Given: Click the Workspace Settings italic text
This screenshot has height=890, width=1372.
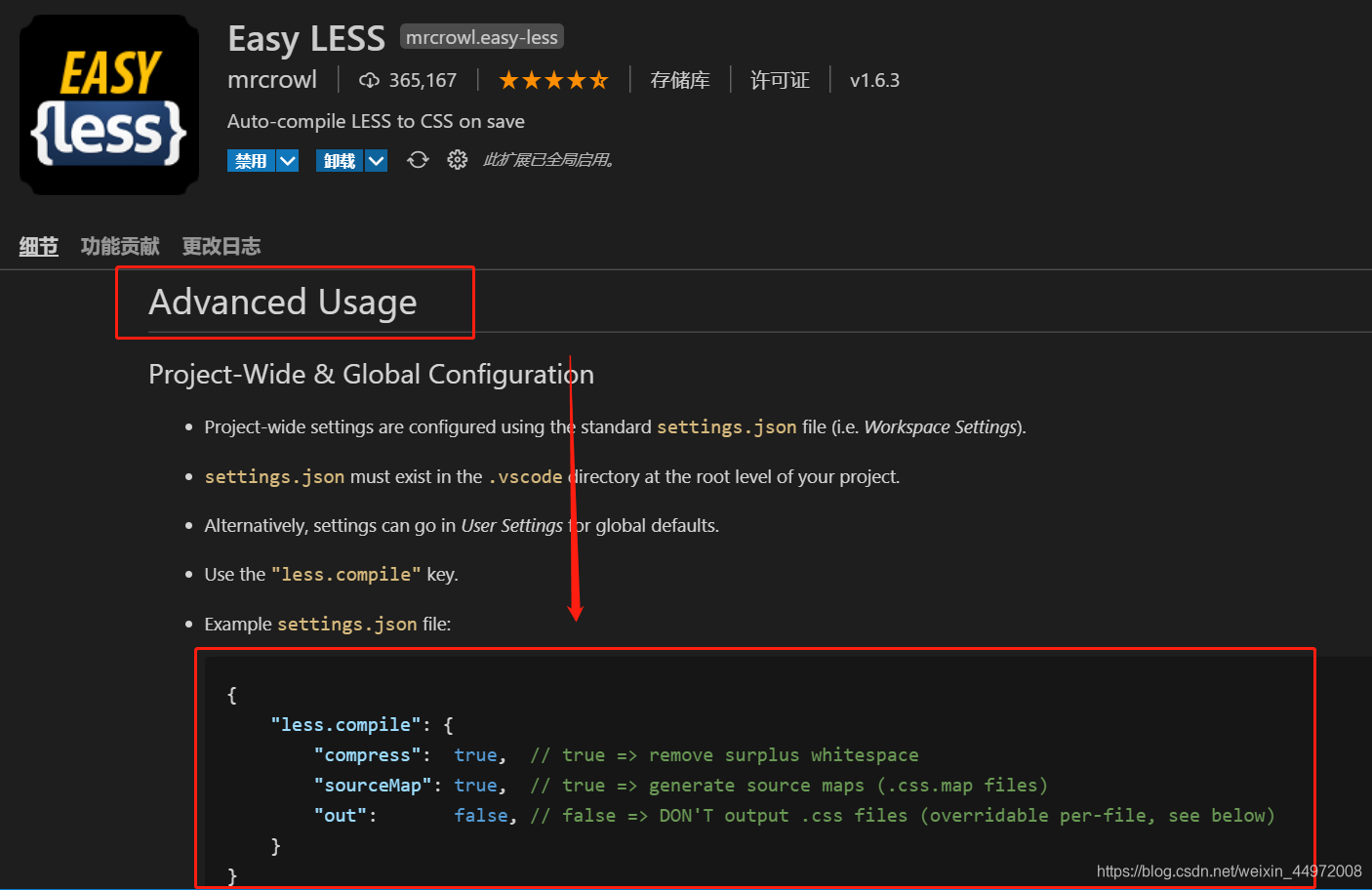Looking at the screenshot, I should click(x=941, y=426).
